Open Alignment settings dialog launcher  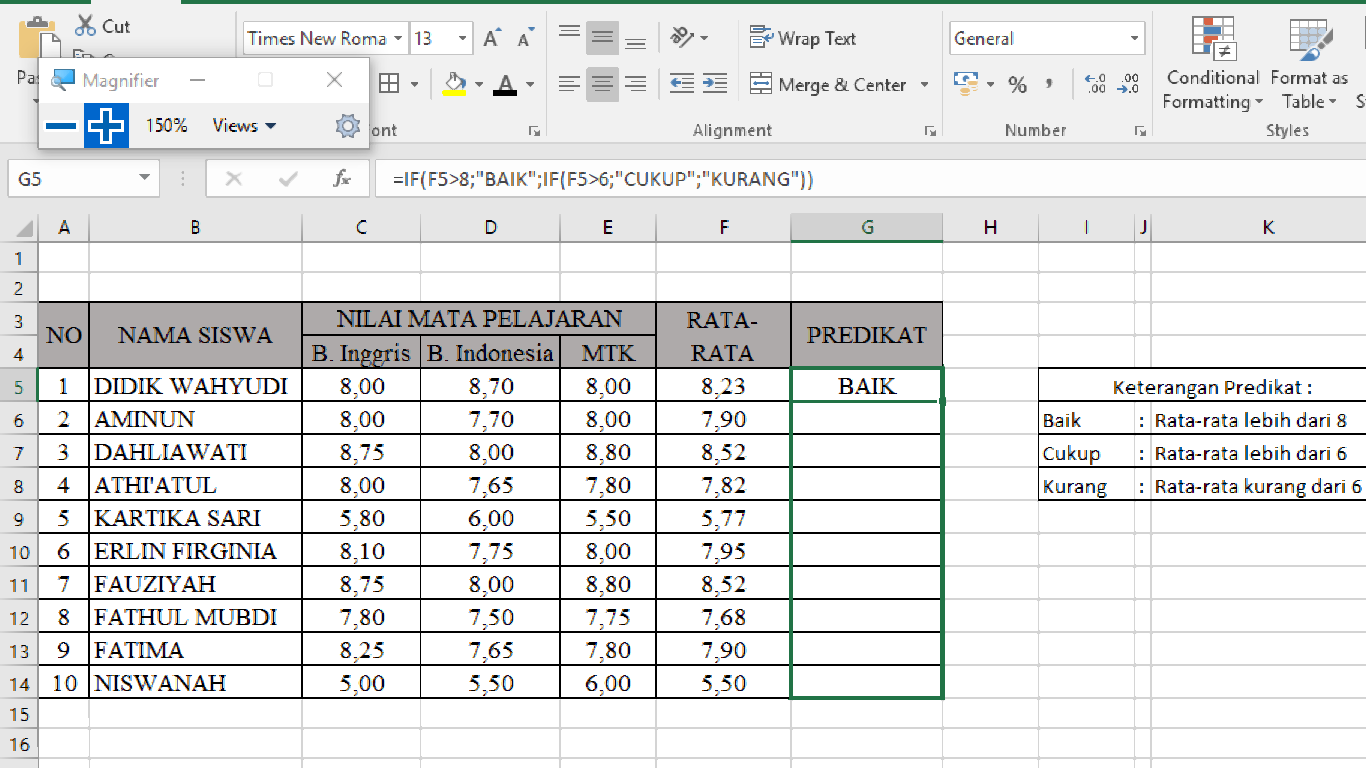(x=931, y=131)
